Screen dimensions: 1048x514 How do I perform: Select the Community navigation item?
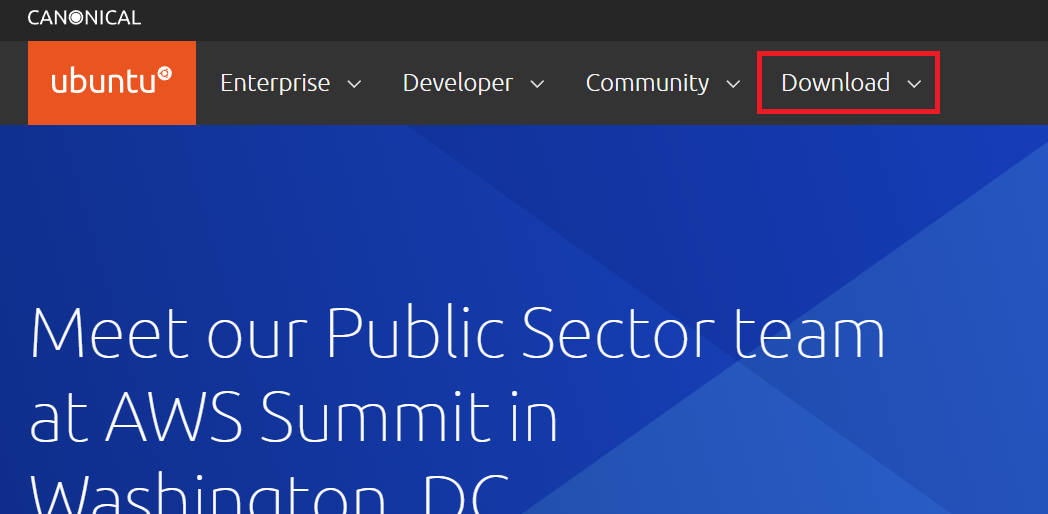tap(647, 83)
